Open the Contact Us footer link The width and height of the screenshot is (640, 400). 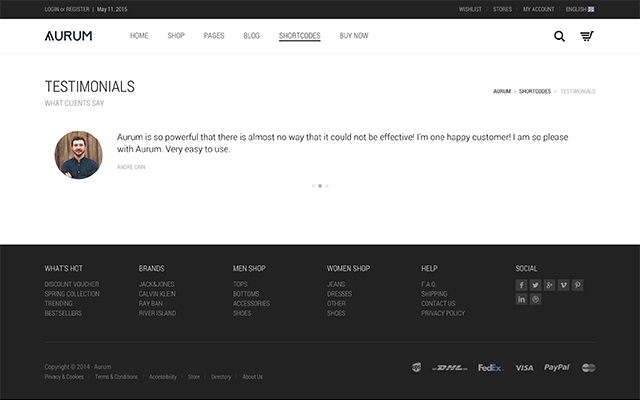coord(438,303)
